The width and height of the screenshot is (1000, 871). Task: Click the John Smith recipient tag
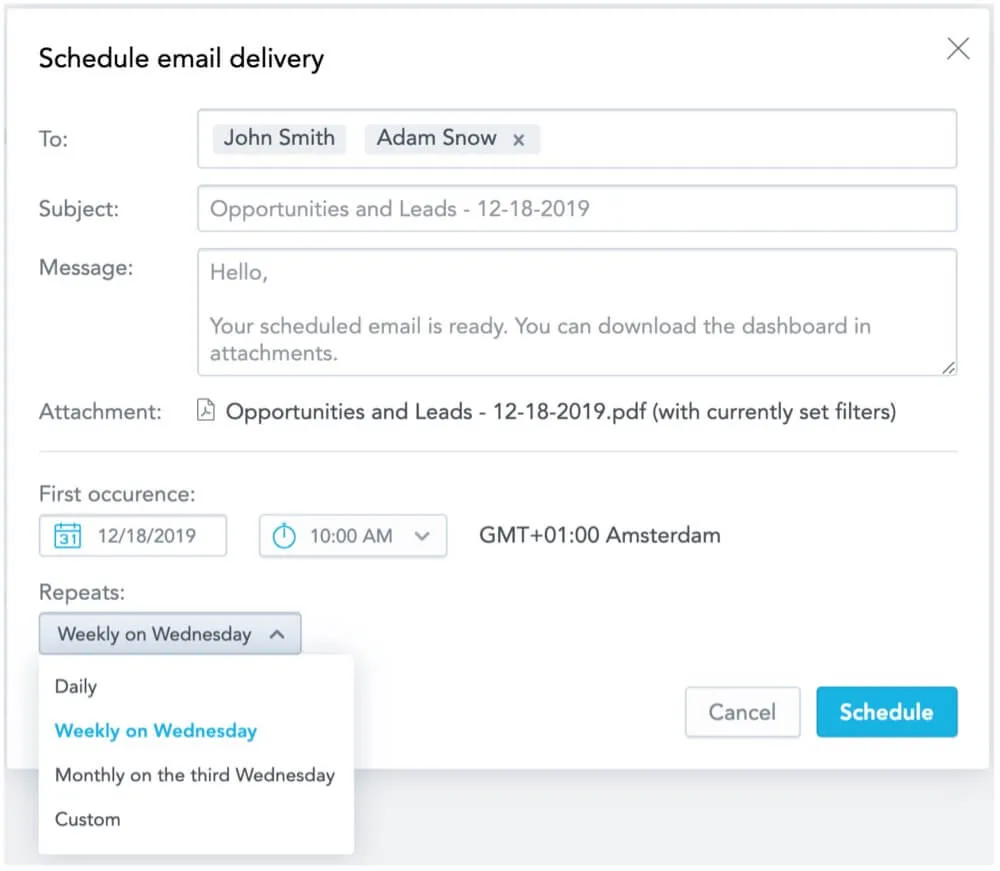tap(279, 138)
